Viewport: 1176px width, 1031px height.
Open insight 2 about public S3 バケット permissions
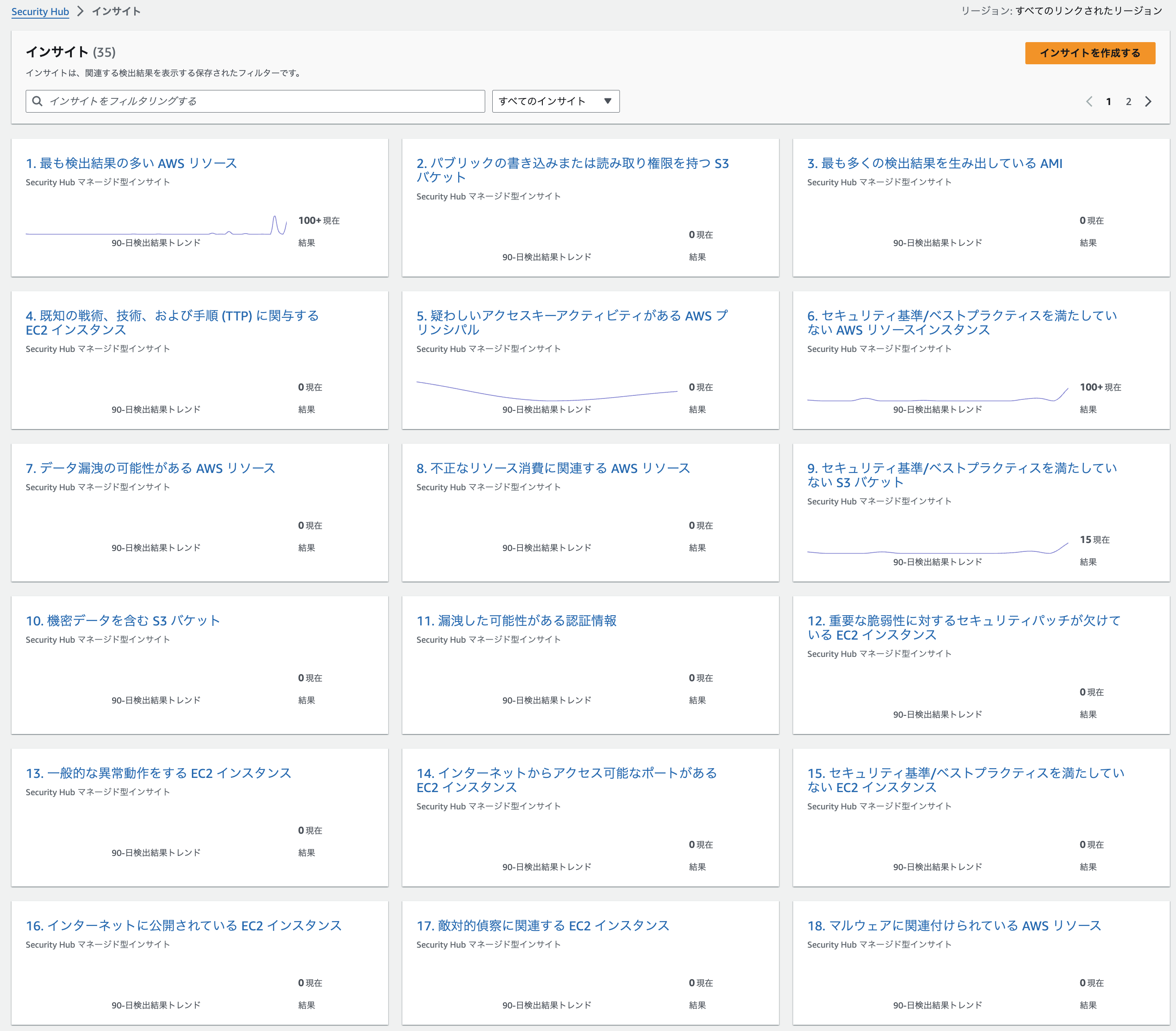[572, 170]
